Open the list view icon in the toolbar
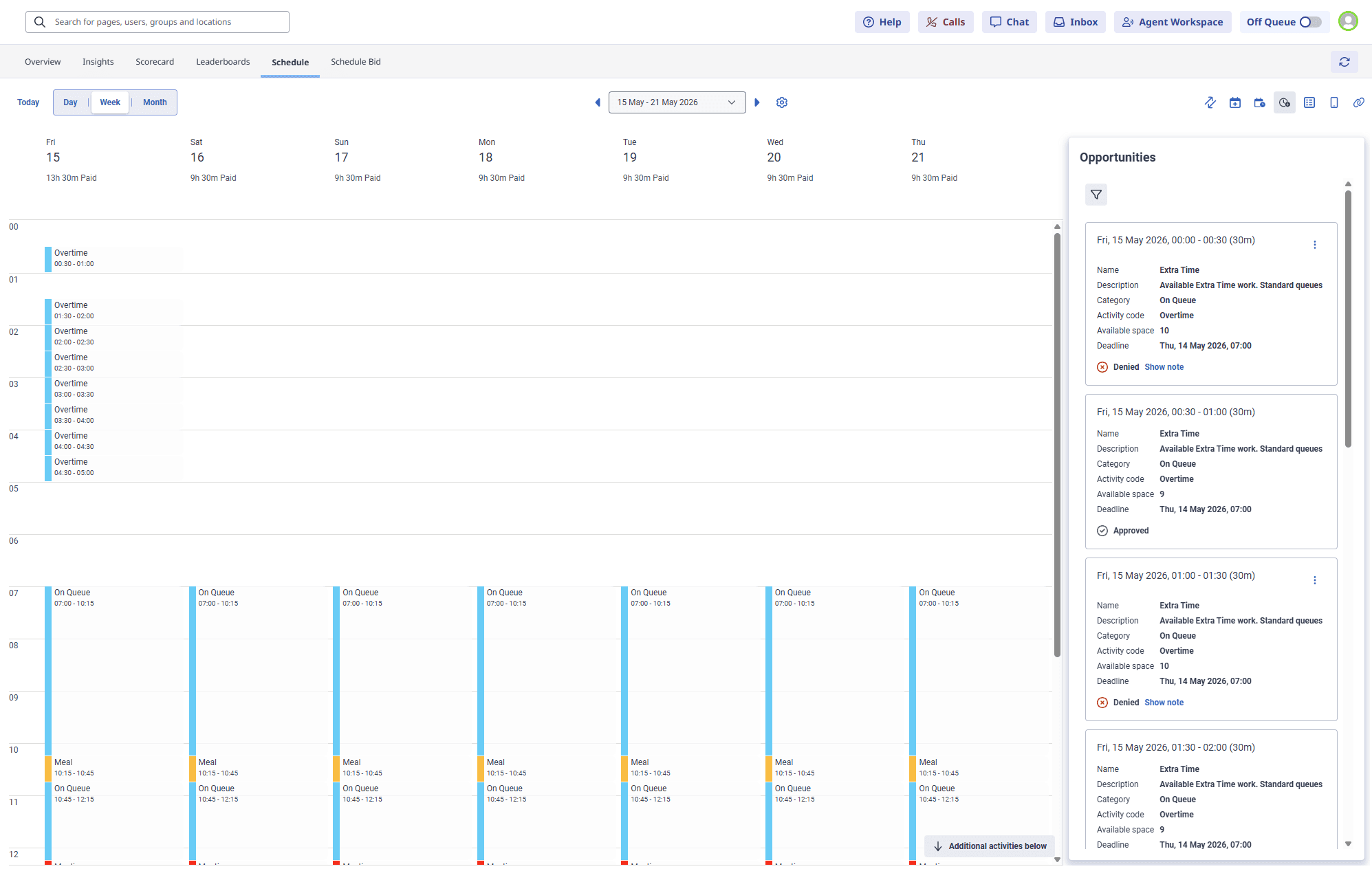This screenshot has height=871, width=1372. pyautogui.click(x=1309, y=102)
